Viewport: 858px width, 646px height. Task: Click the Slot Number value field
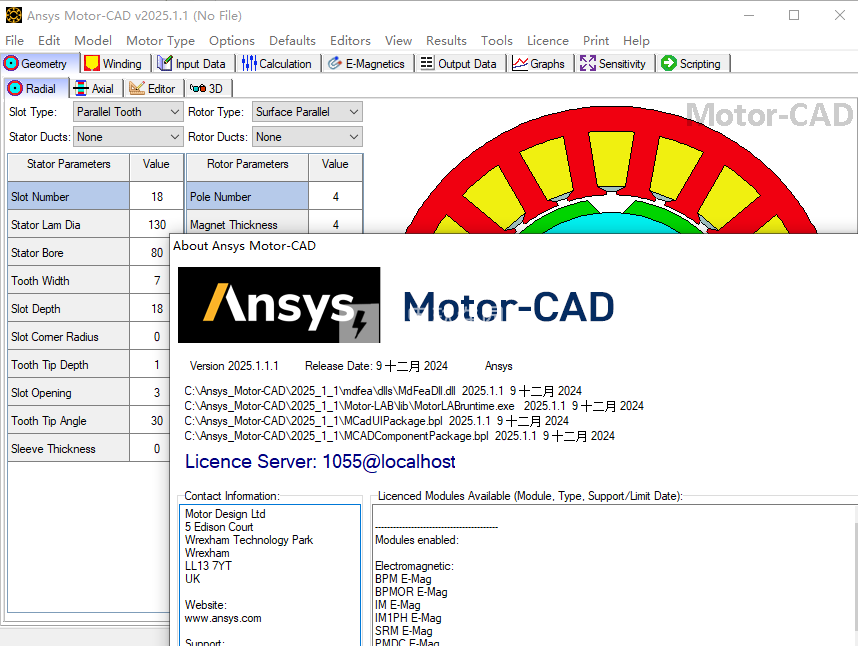click(x=156, y=197)
